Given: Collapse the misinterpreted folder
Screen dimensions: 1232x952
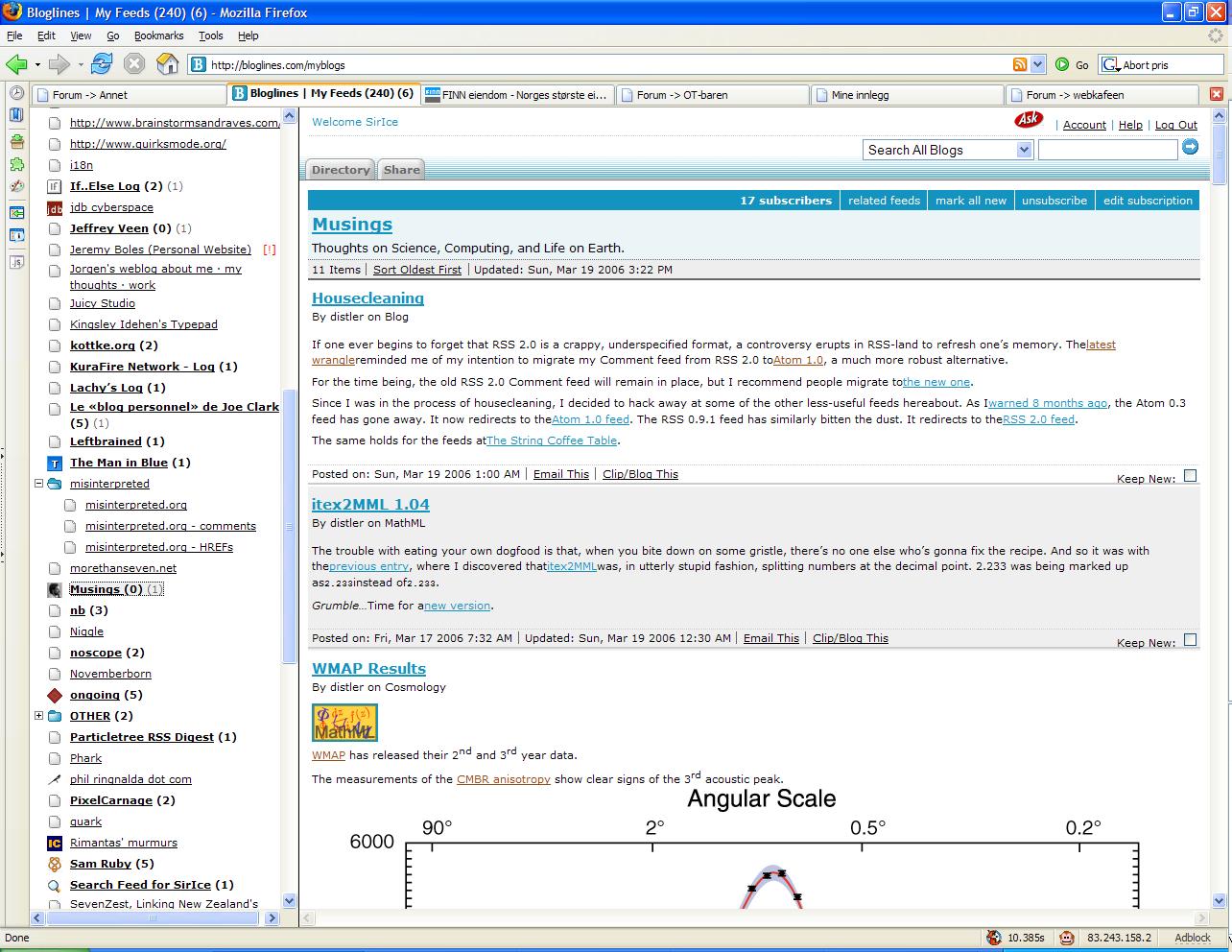Looking at the screenshot, I should point(38,484).
